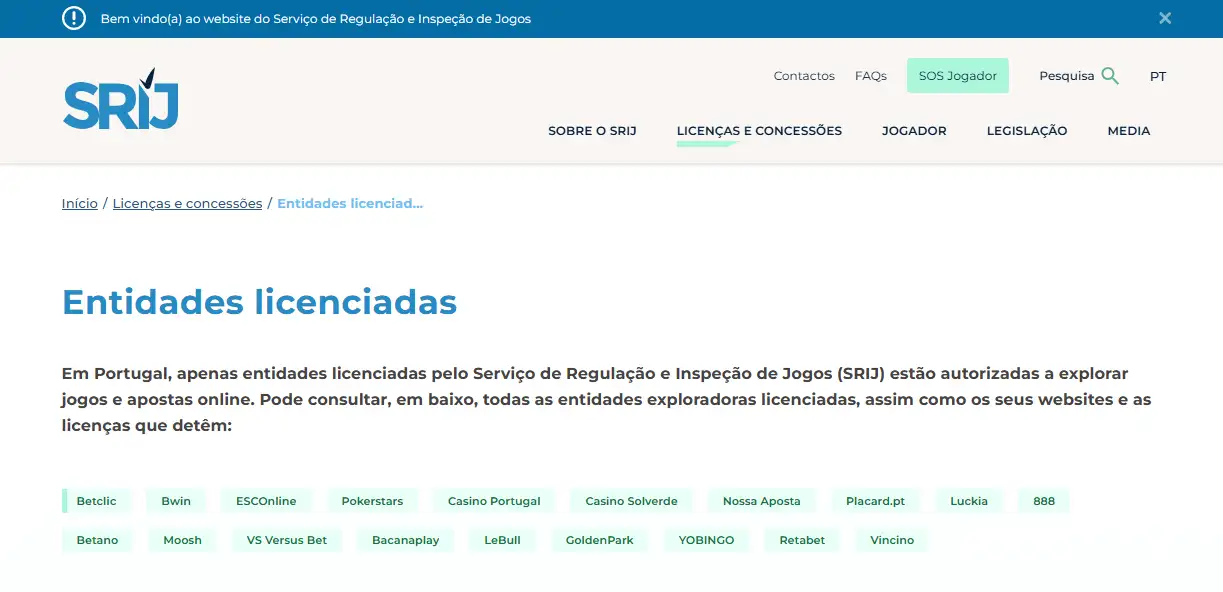The image size is (1223, 592).
Task: Go to Início breadcrumb link
Action: click(80, 204)
